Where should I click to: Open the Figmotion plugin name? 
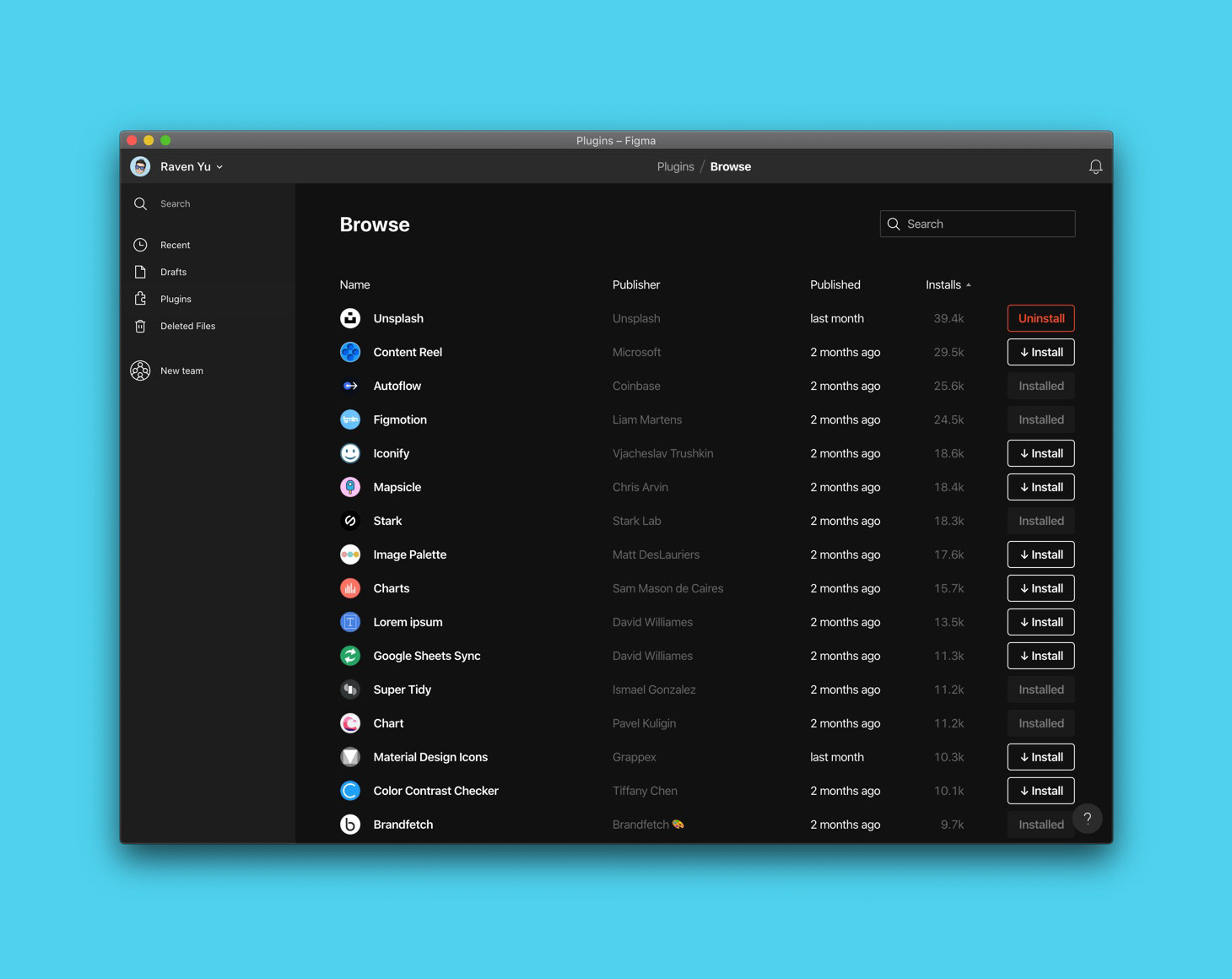400,419
